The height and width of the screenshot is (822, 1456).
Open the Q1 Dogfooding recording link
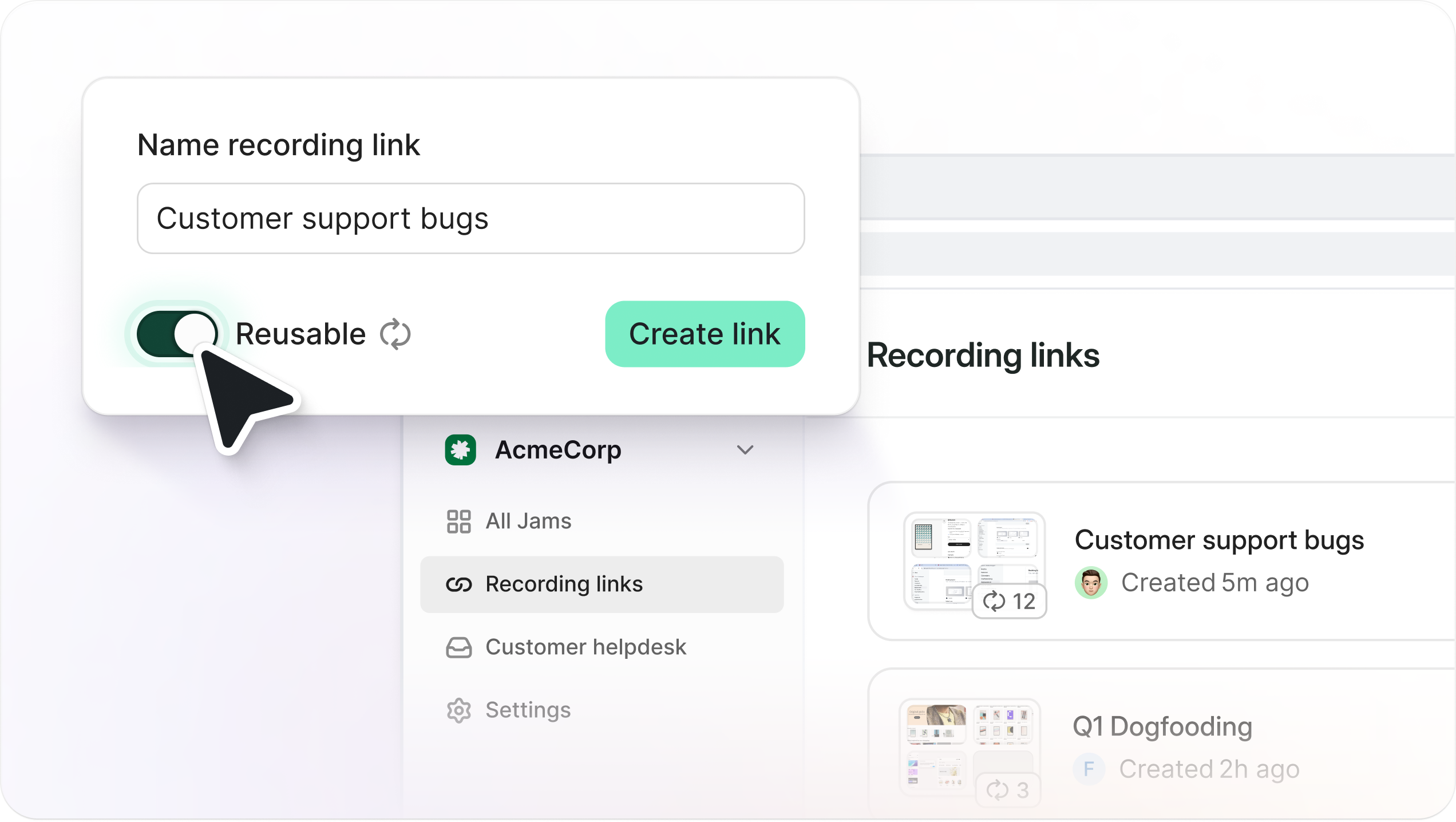pyautogui.click(x=1162, y=727)
